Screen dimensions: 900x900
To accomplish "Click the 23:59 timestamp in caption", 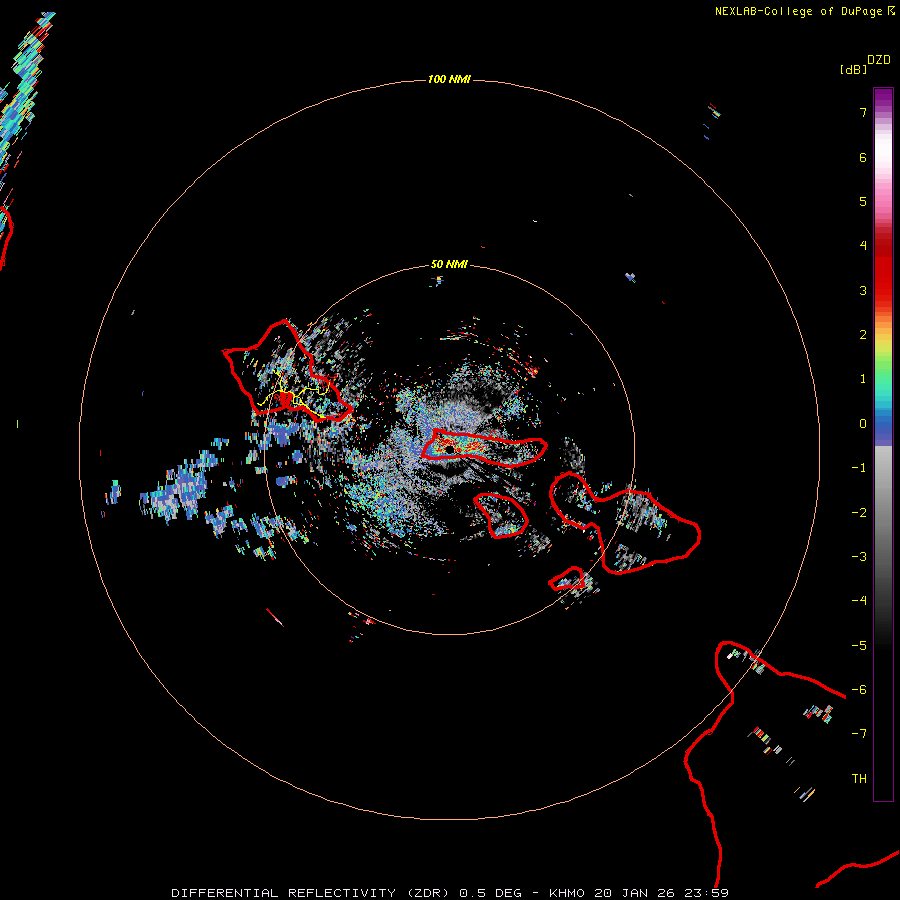I will (707, 893).
